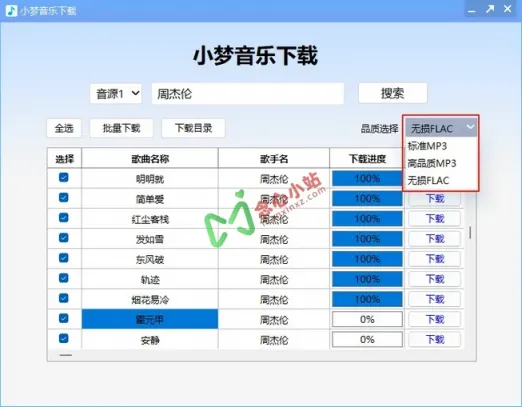Select the song name cell 轨迹
The height and width of the screenshot is (407, 522).
click(150, 280)
